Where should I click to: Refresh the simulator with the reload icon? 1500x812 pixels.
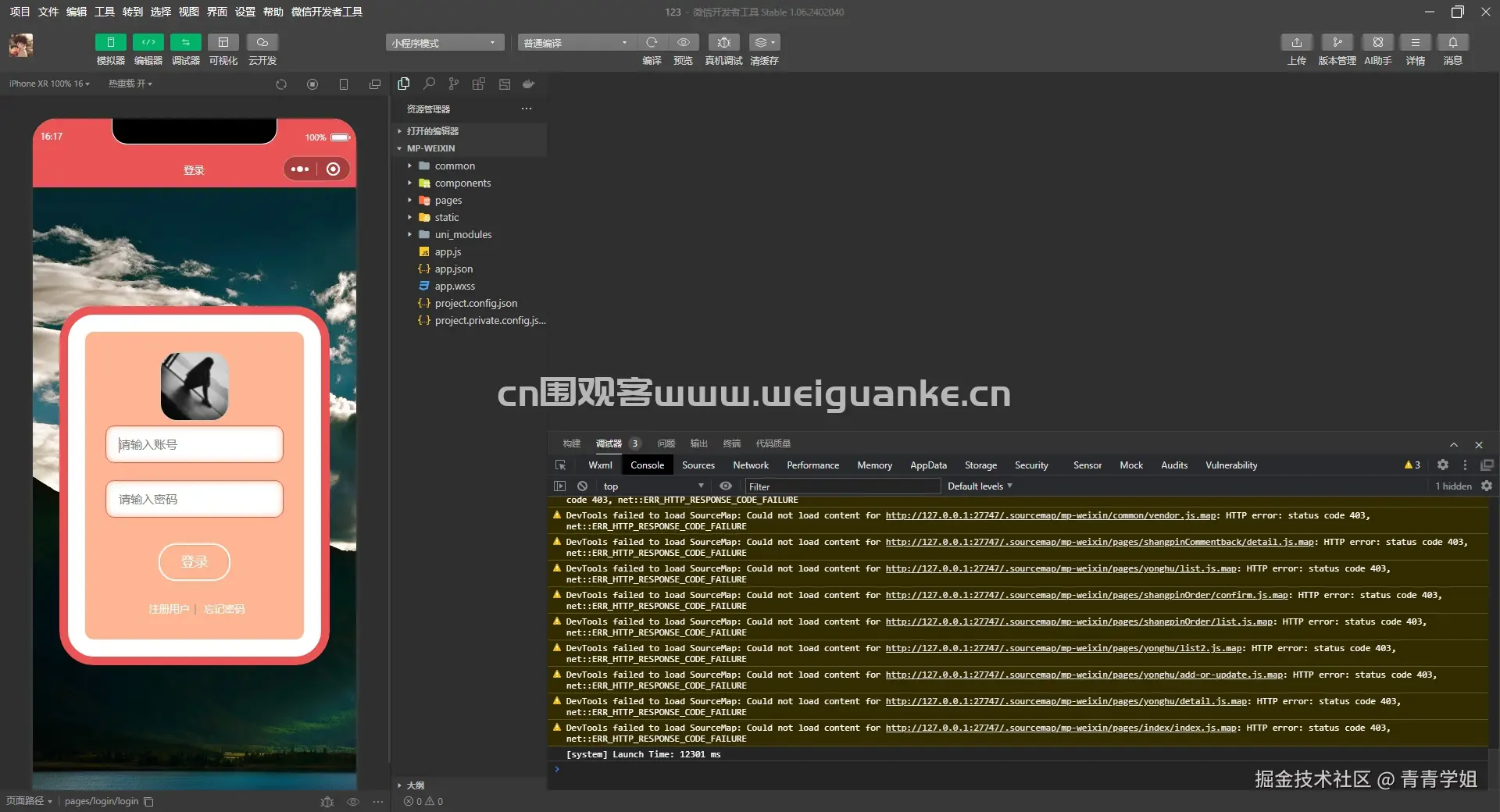[281, 84]
